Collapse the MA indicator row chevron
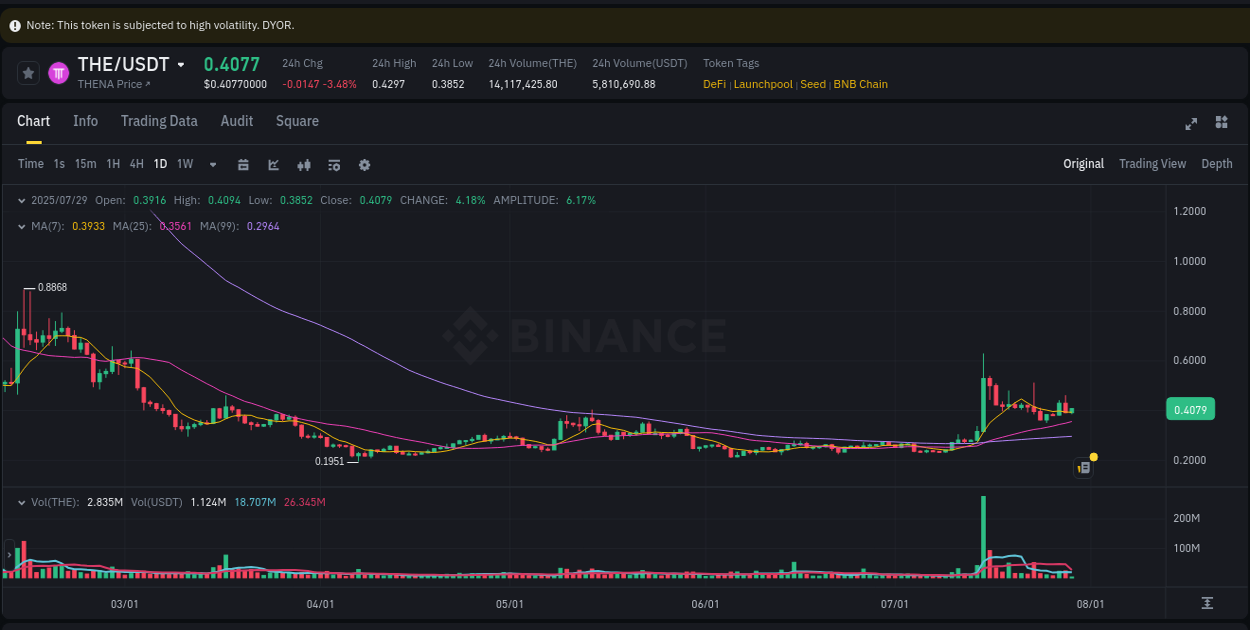1250x630 pixels. point(20,227)
